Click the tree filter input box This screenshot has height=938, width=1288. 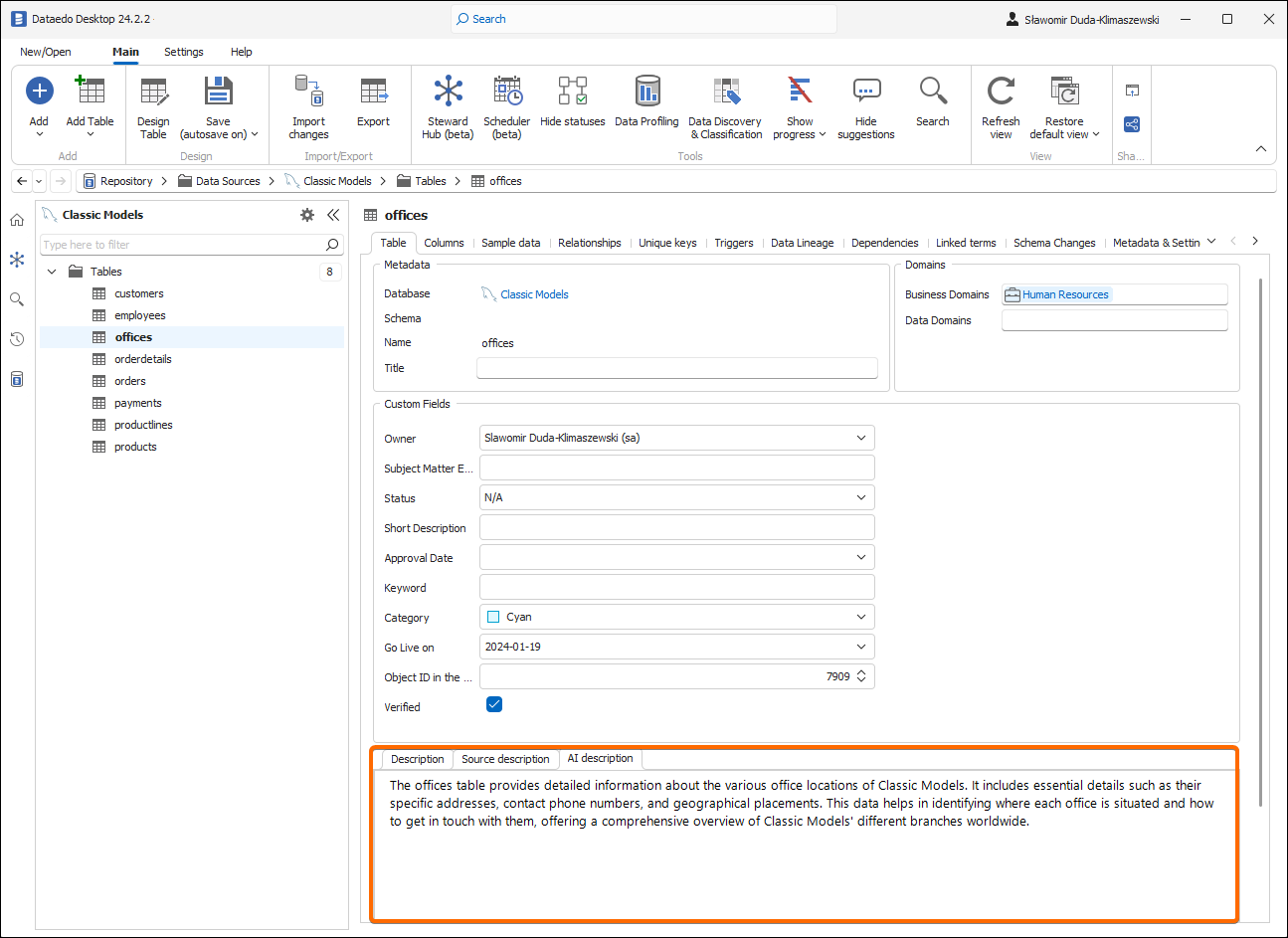[x=184, y=245]
